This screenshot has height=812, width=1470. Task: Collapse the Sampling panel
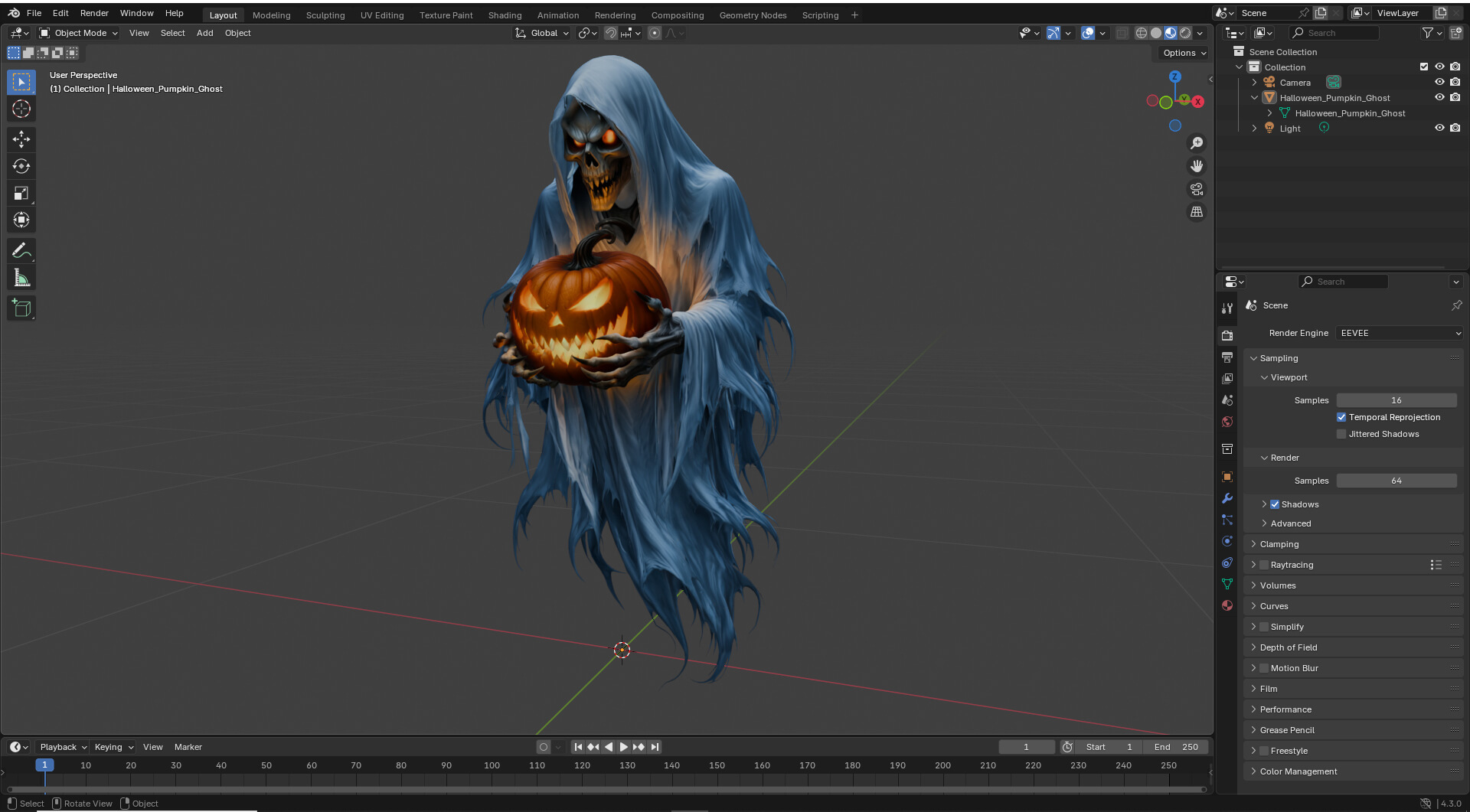(x=1279, y=358)
